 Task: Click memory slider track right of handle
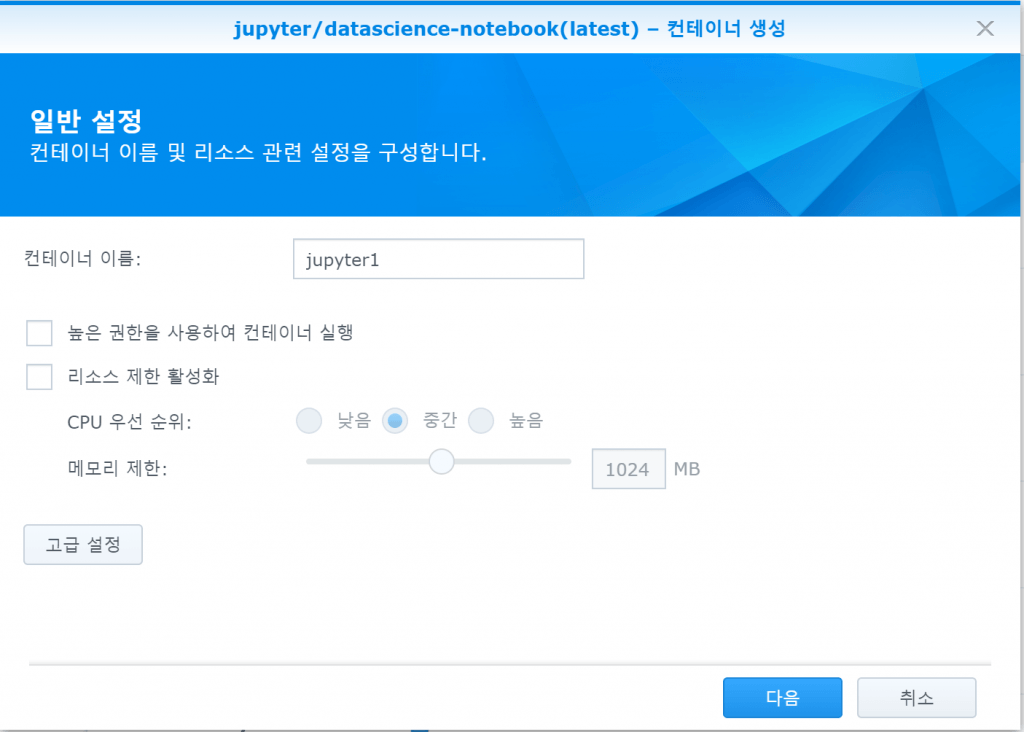coord(513,462)
